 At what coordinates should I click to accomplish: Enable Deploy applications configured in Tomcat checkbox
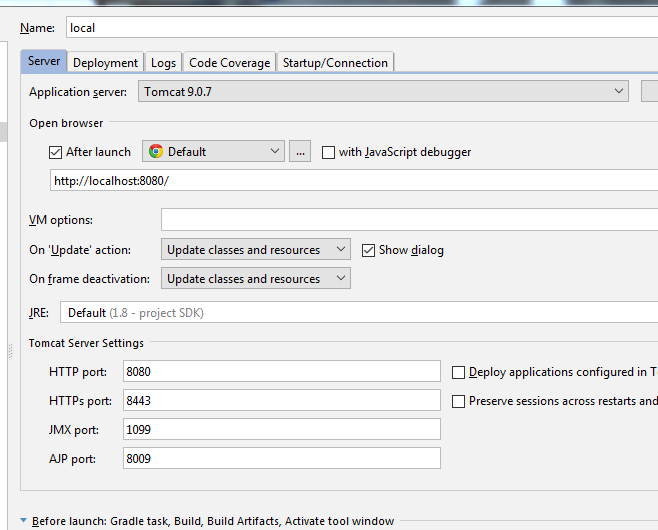(458, 372)
